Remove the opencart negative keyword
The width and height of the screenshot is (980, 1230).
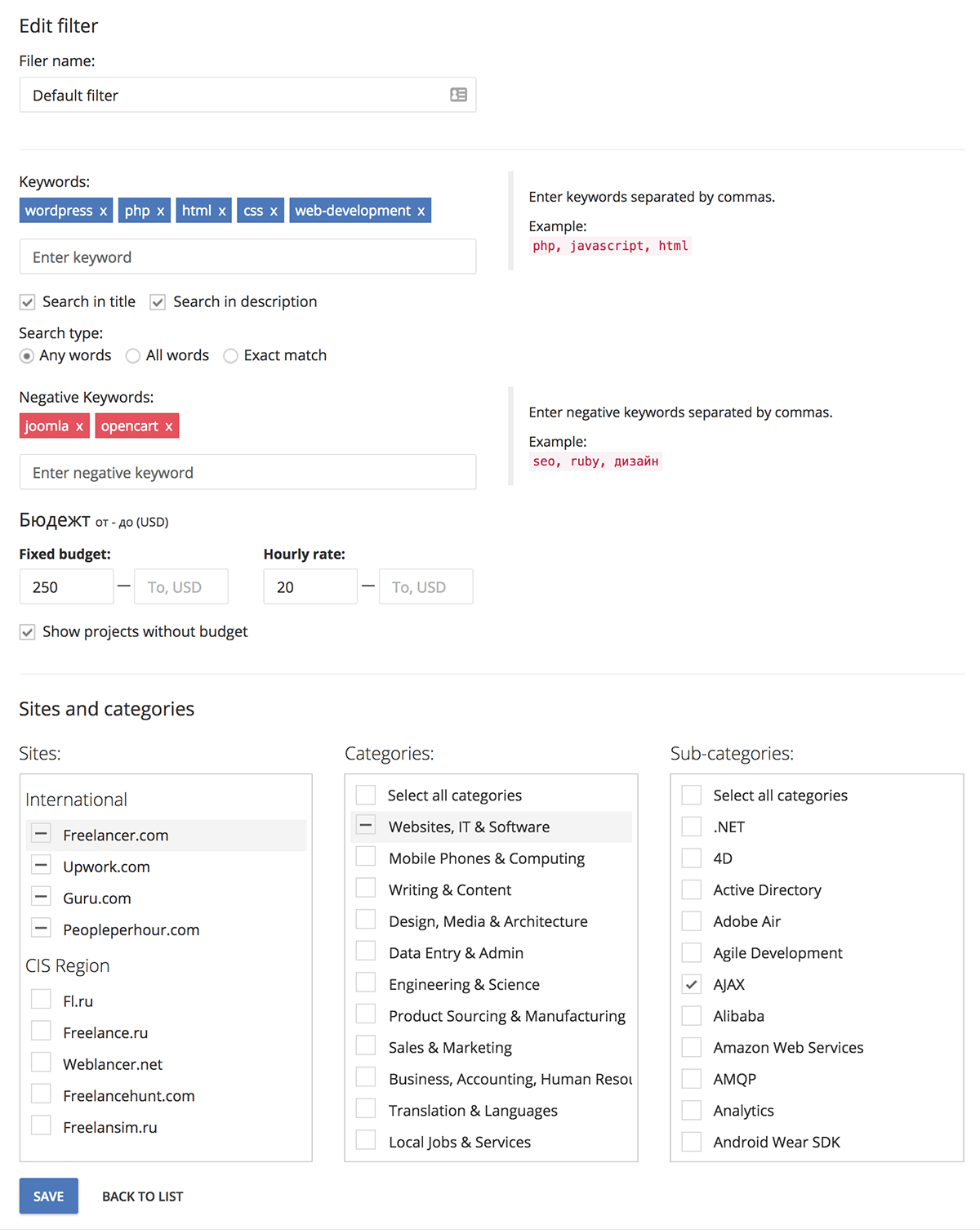click(169, 426)
